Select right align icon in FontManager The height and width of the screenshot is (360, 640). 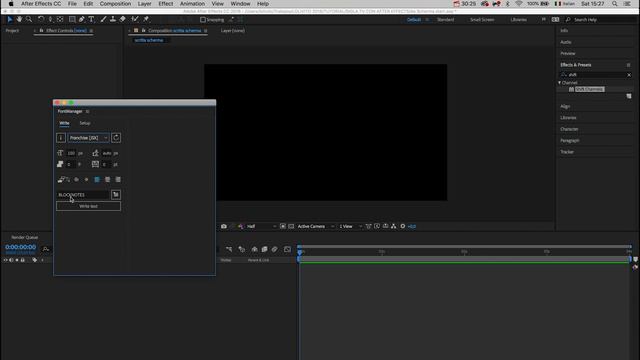tap(118, 180)
